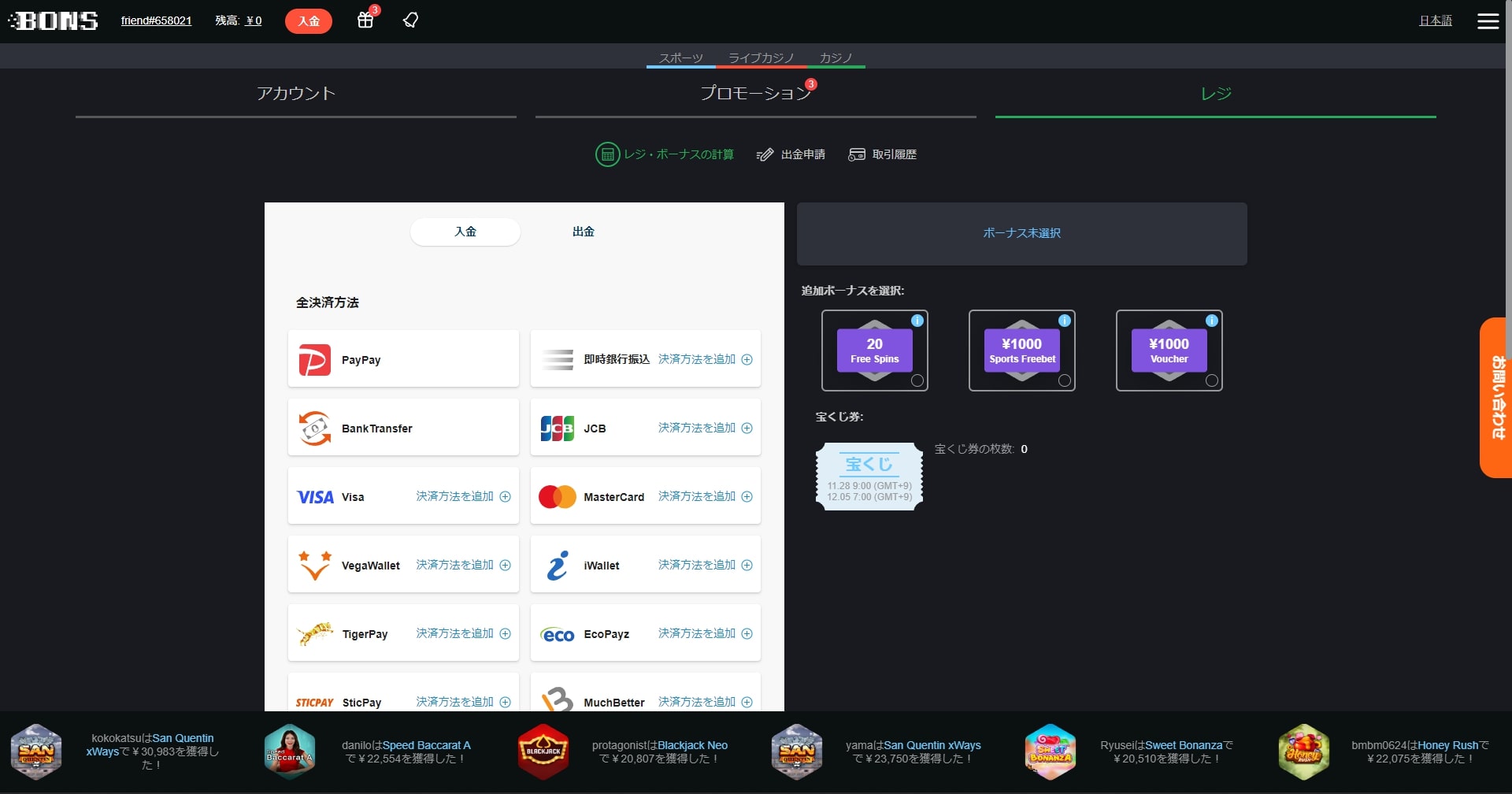Click the wallet icon for 取引履歴
Screen dimensions: 1512x794
[x=857, y=154]
